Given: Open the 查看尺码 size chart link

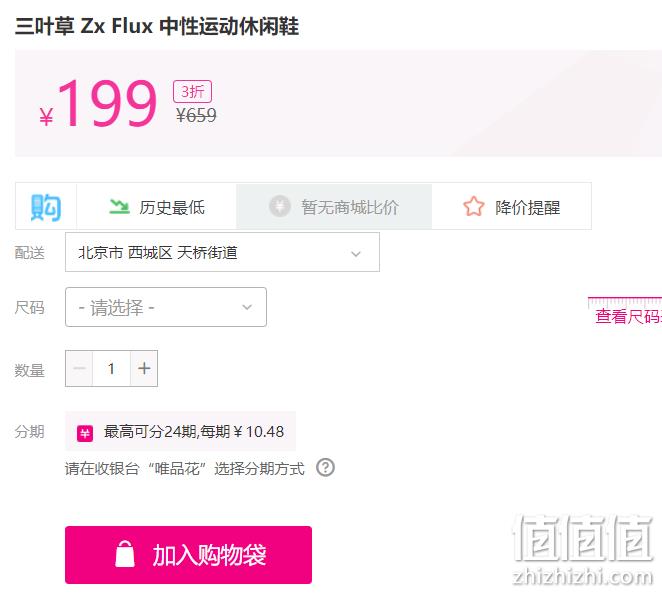Looking at the screenshot, I should click(x=628, y=316).
